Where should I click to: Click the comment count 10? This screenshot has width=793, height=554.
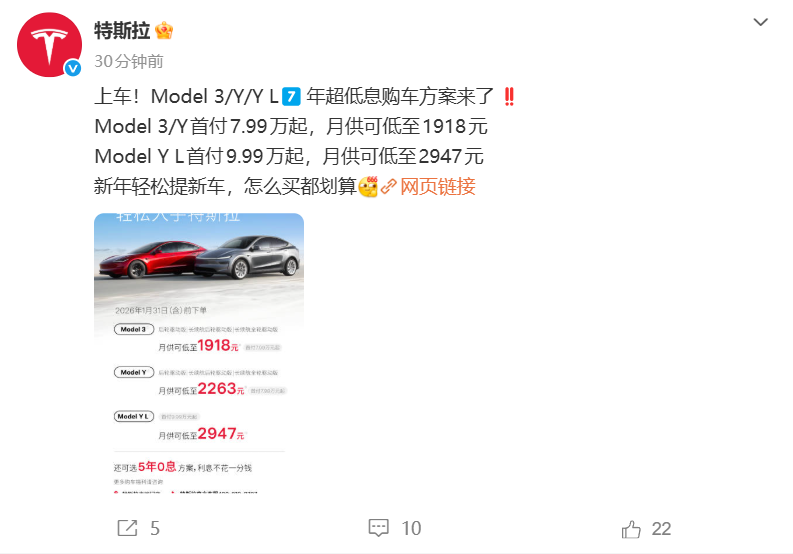[x=411, y=529]
